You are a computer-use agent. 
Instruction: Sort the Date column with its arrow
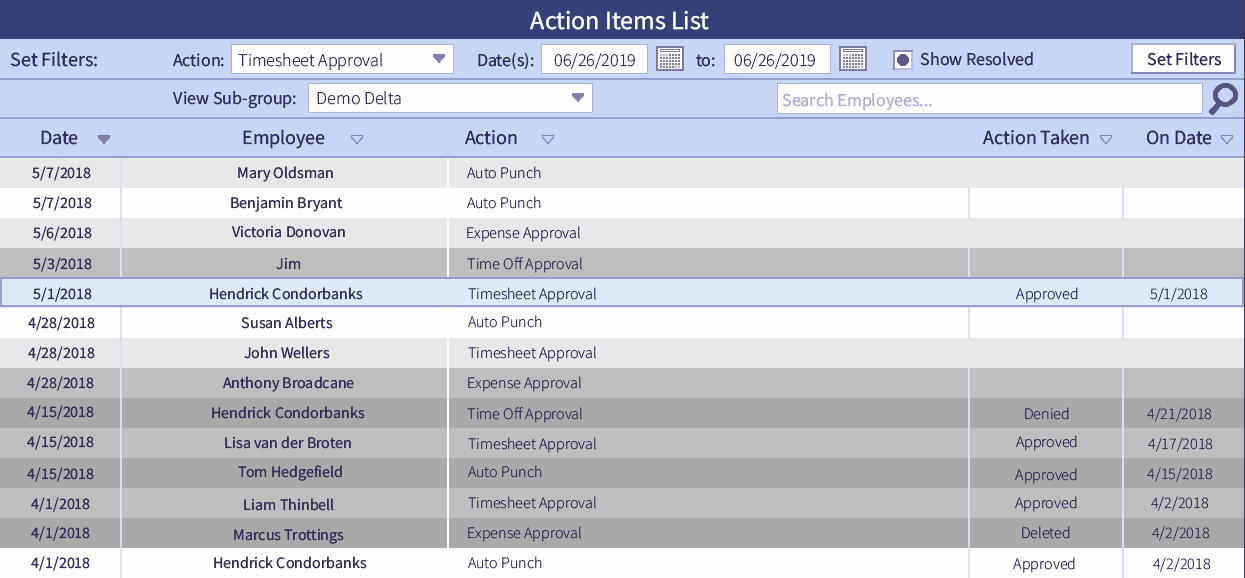103,139
